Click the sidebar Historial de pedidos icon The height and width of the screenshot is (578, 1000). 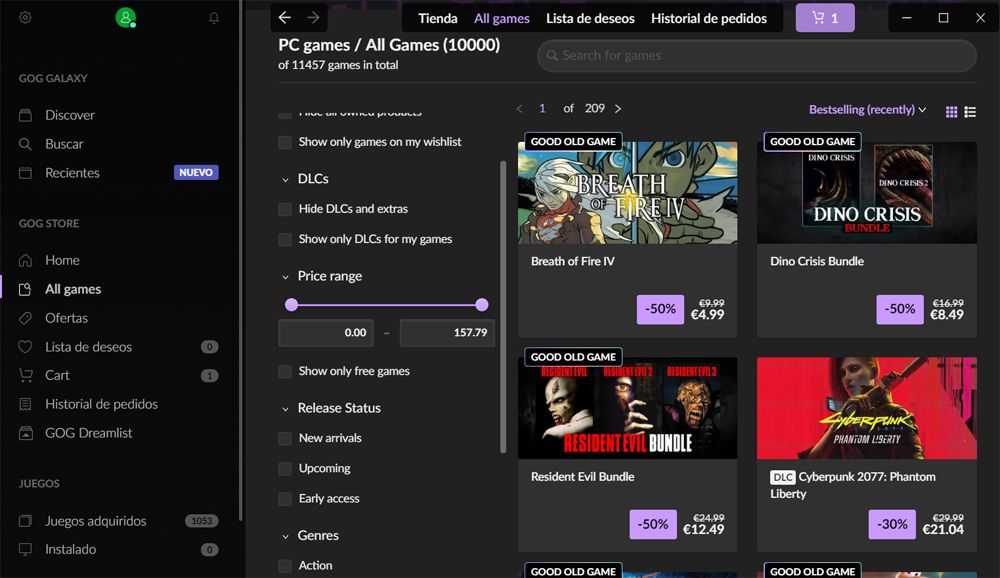coord(26,404)
